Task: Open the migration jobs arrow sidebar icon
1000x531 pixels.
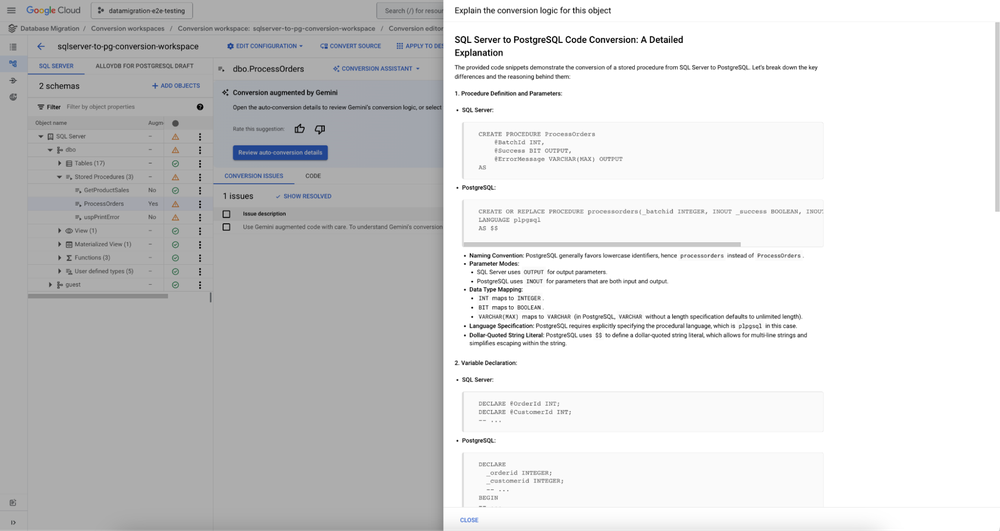Action: tap(13, 80)
